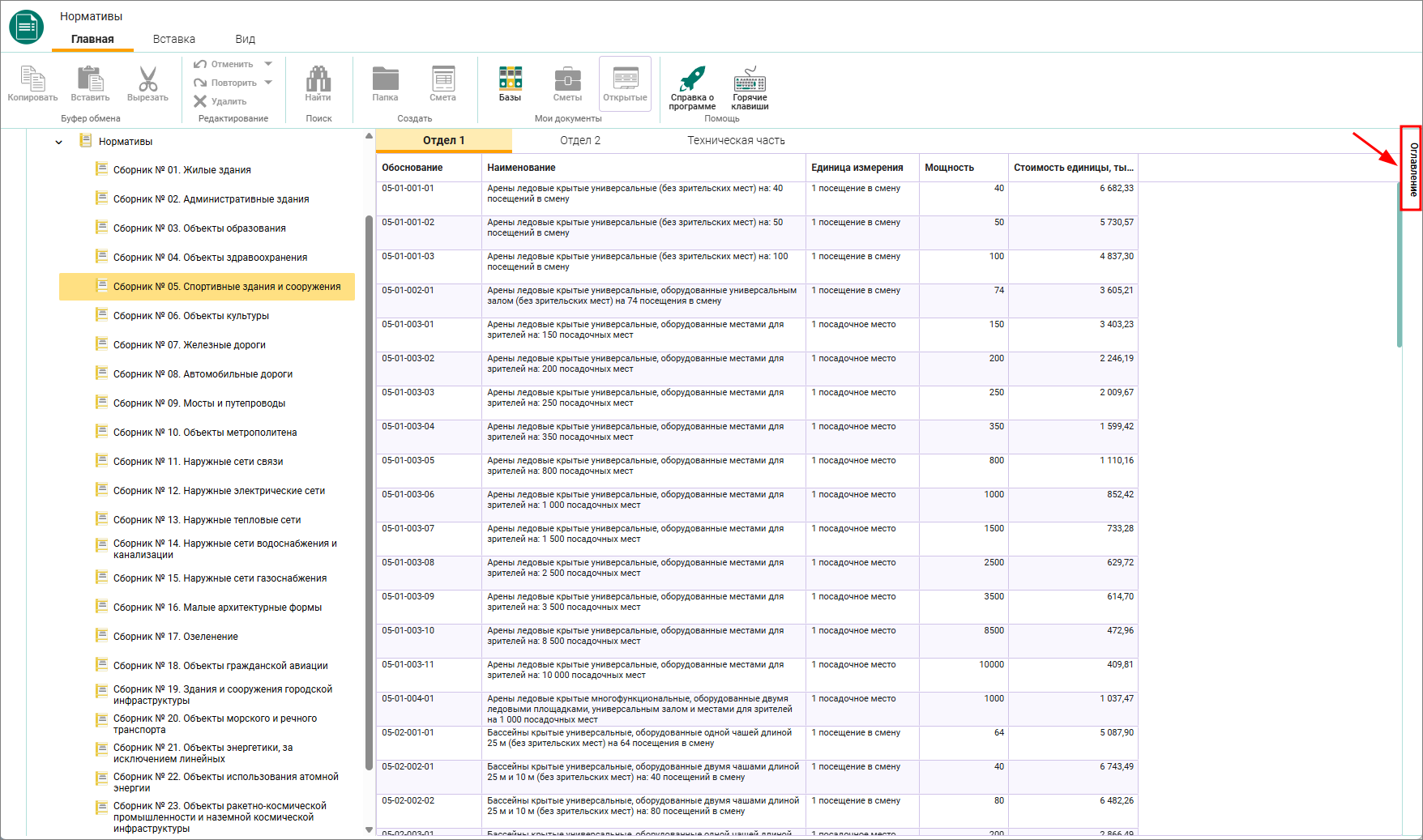Switch to the Вставка ribbon tab
Screen dimensions: 1423x840
pos(174,39)
